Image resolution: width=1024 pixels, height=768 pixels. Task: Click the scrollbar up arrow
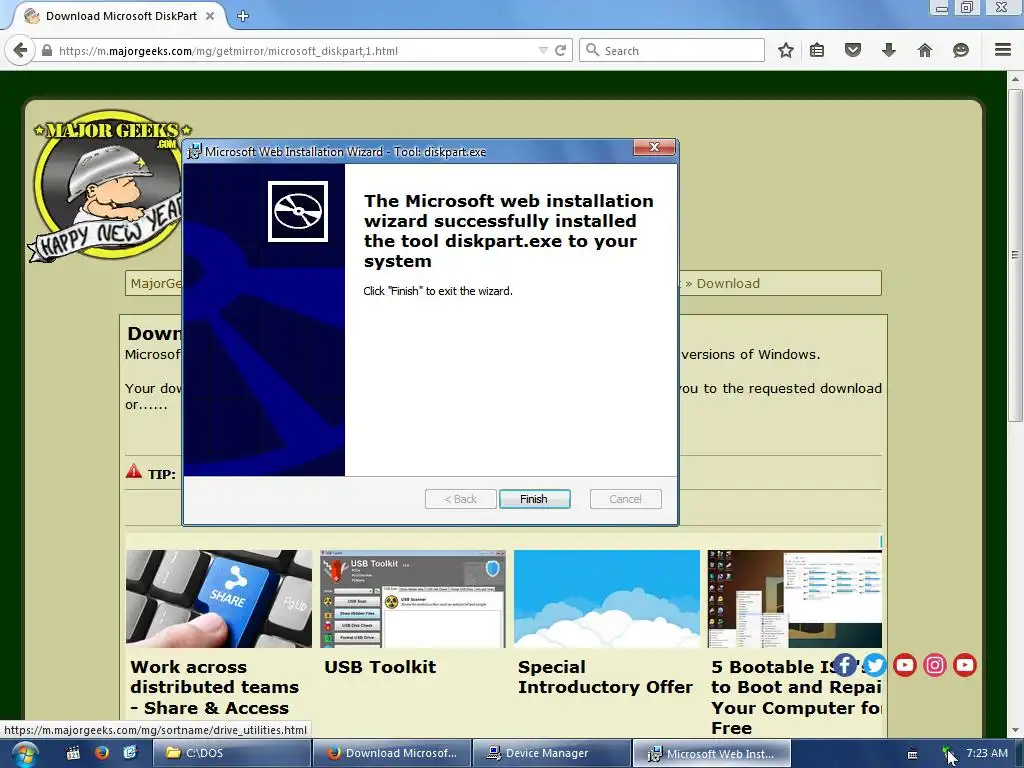(x=1015, y=79)
